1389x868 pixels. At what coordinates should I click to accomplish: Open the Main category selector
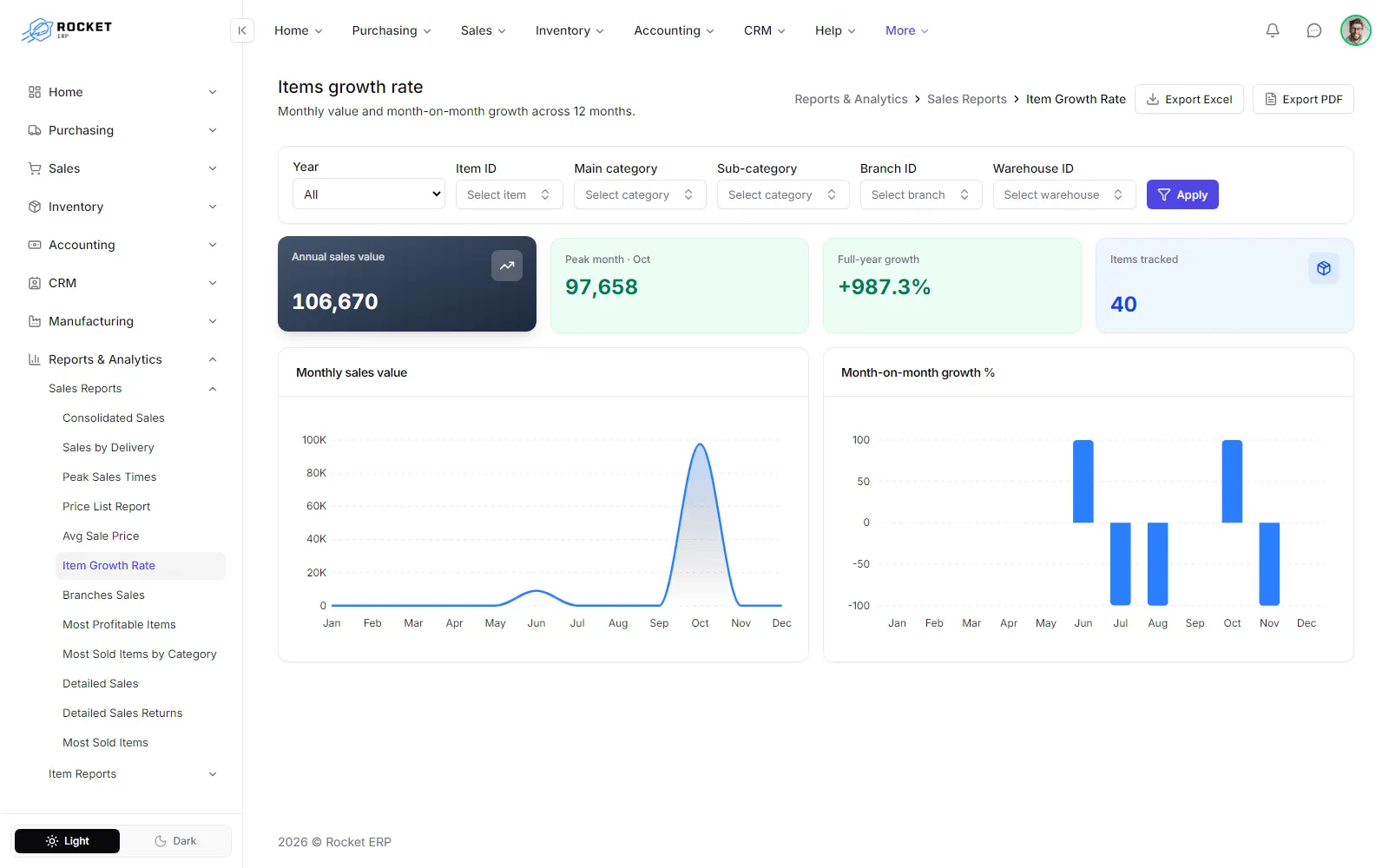pos(640,194)
